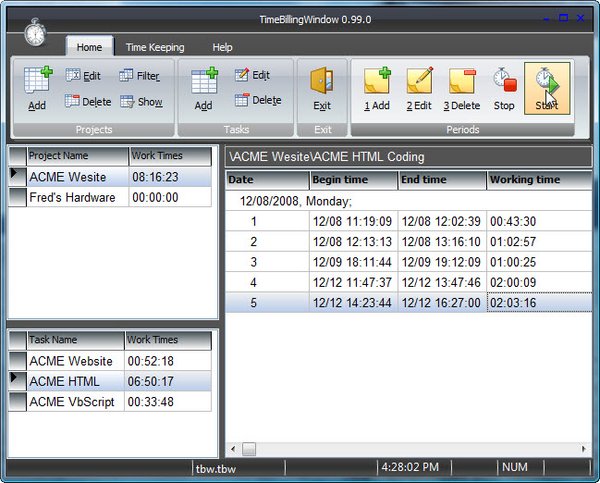This screenshot has width=600, height=483.
Task: Click the Working time column header
Action: (540, 180)
